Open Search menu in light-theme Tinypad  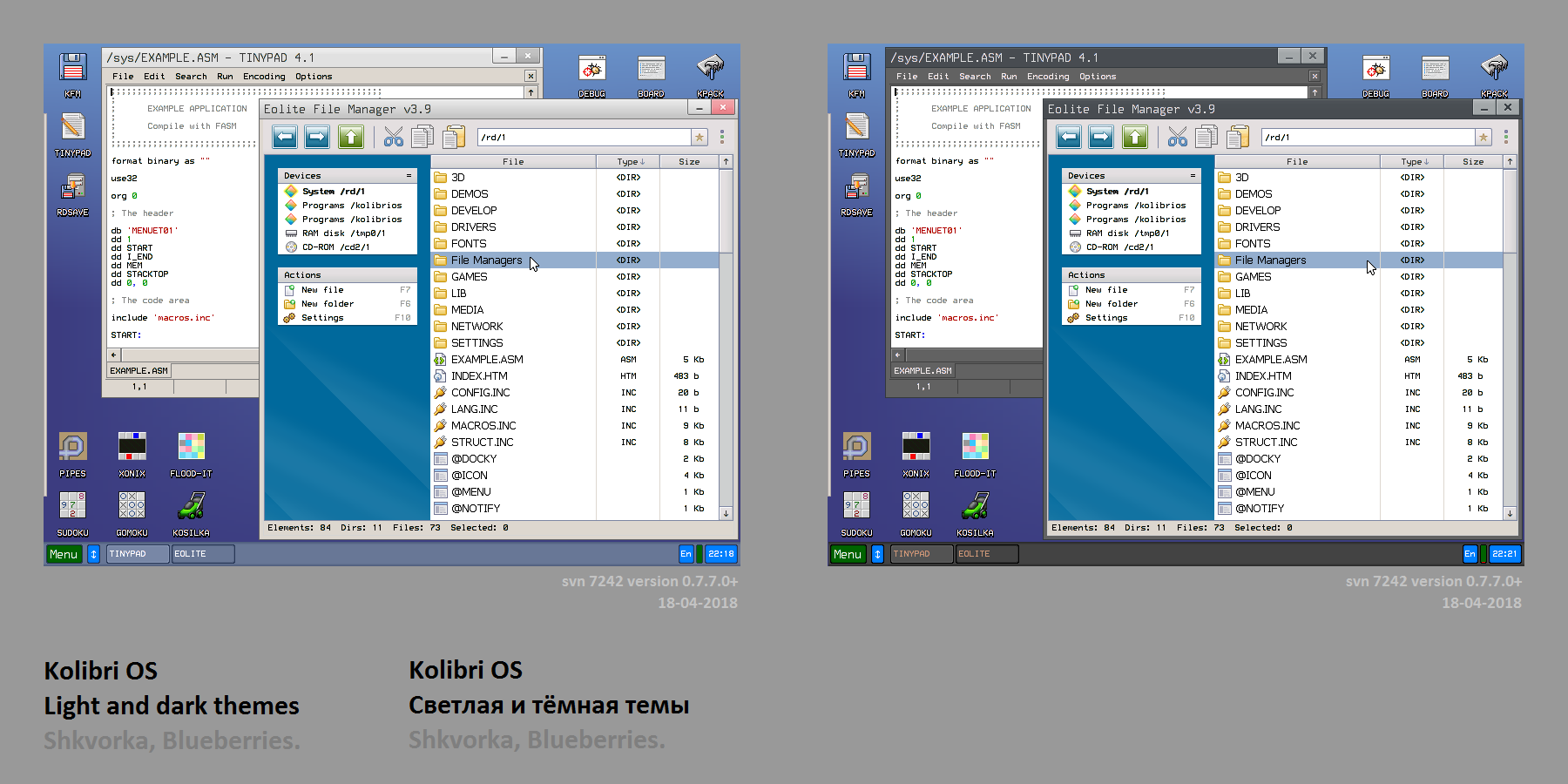point(191,77)
